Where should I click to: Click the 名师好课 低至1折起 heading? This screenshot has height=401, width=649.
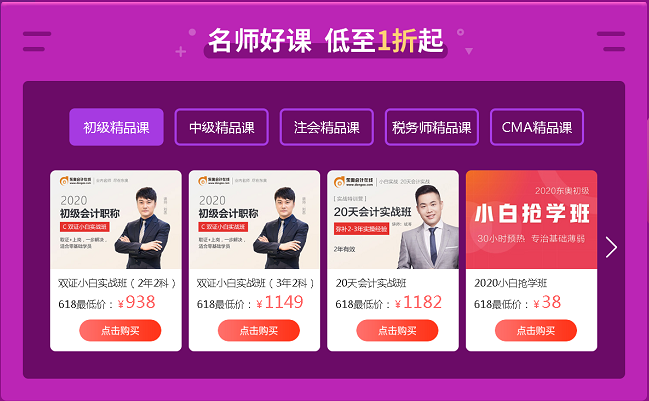[x=326, y=41]
